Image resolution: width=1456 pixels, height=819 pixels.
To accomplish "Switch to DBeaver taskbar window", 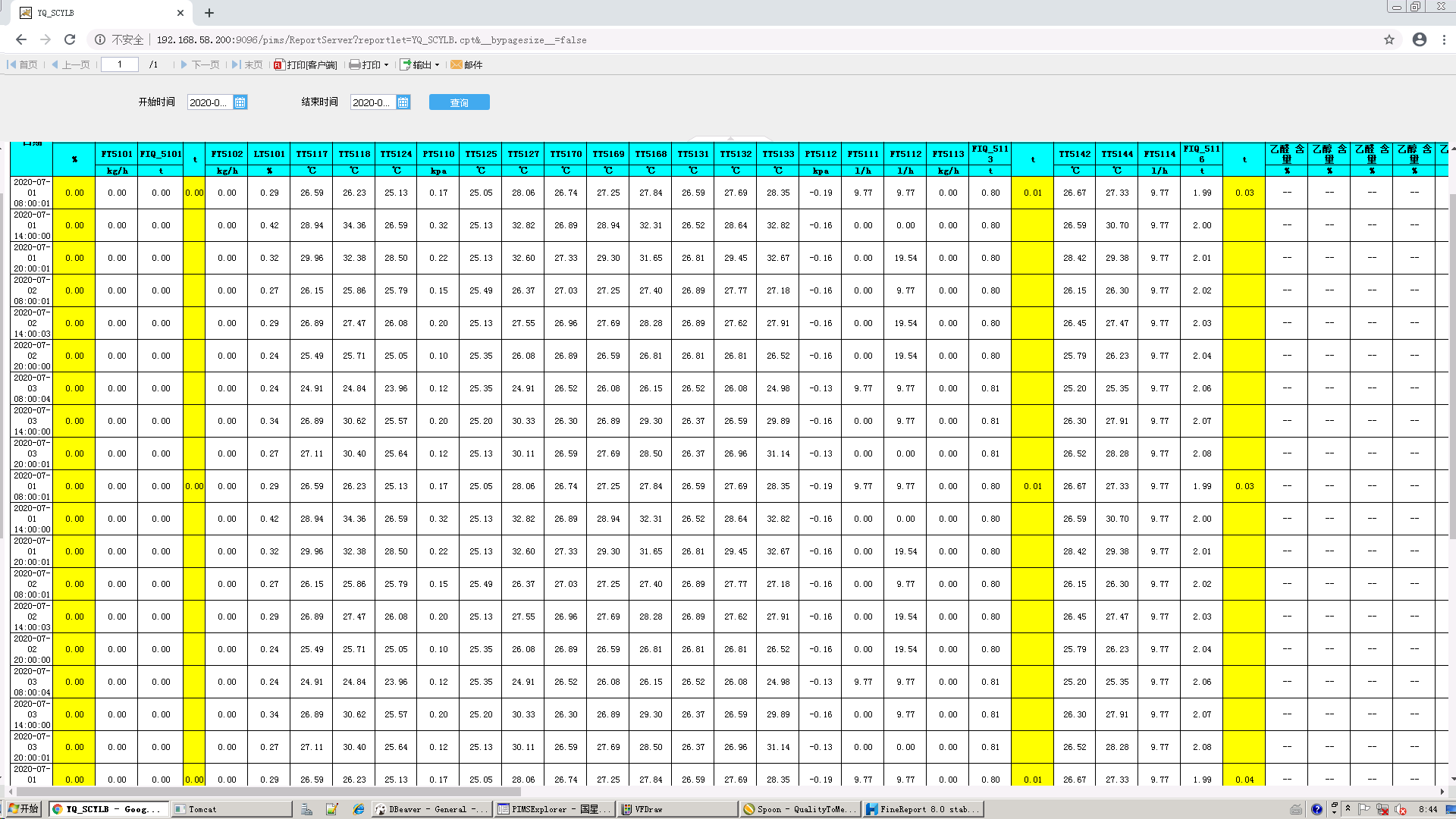I will pyautogui.click(x=432, y=809).
